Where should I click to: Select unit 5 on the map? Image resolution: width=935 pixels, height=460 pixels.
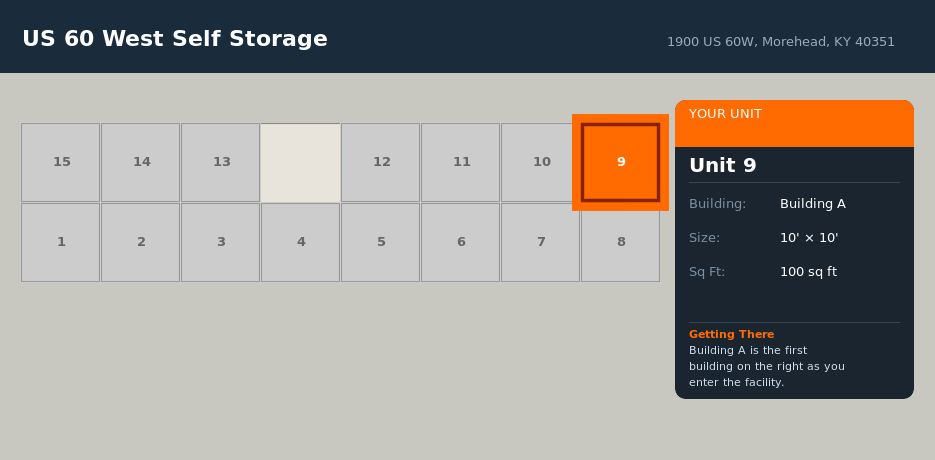(x=381, y=242)
